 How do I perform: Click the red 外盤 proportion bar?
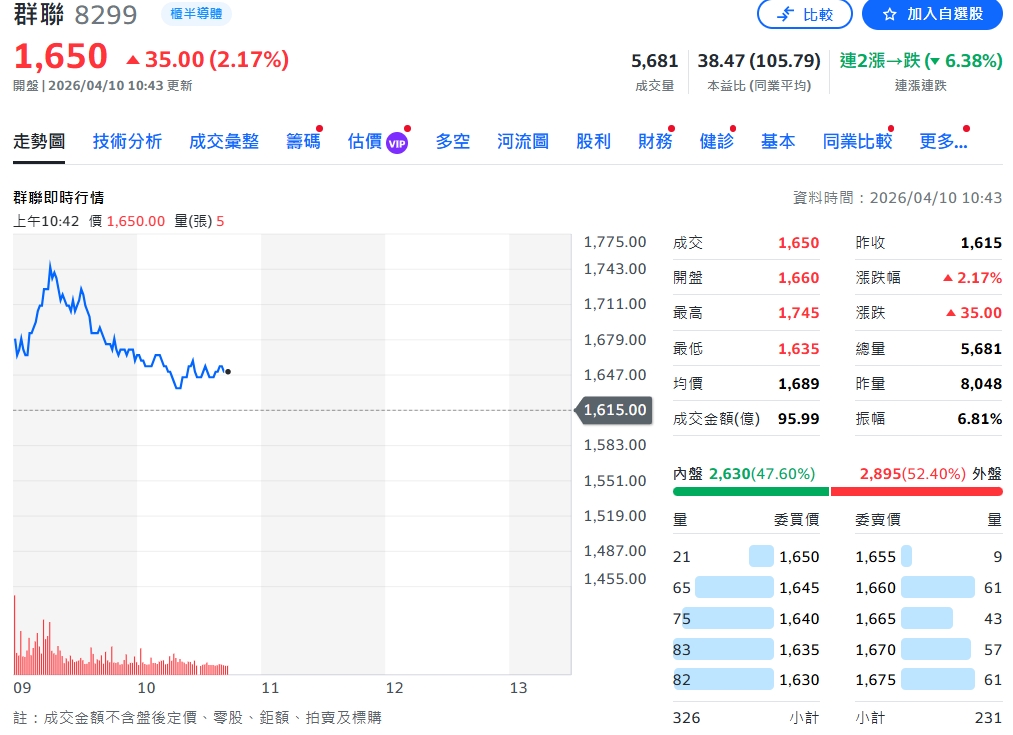point(916,492)
